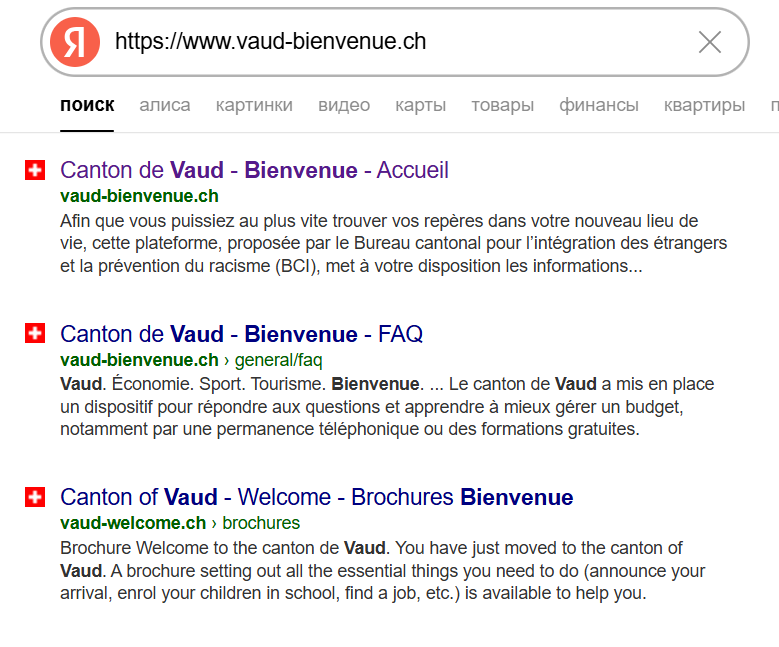This screenshot has height=647, width=779.
Task: Open 'Canton de Vaud - Bienvenue - FAQ' result
Action: [x=241, y=334]
